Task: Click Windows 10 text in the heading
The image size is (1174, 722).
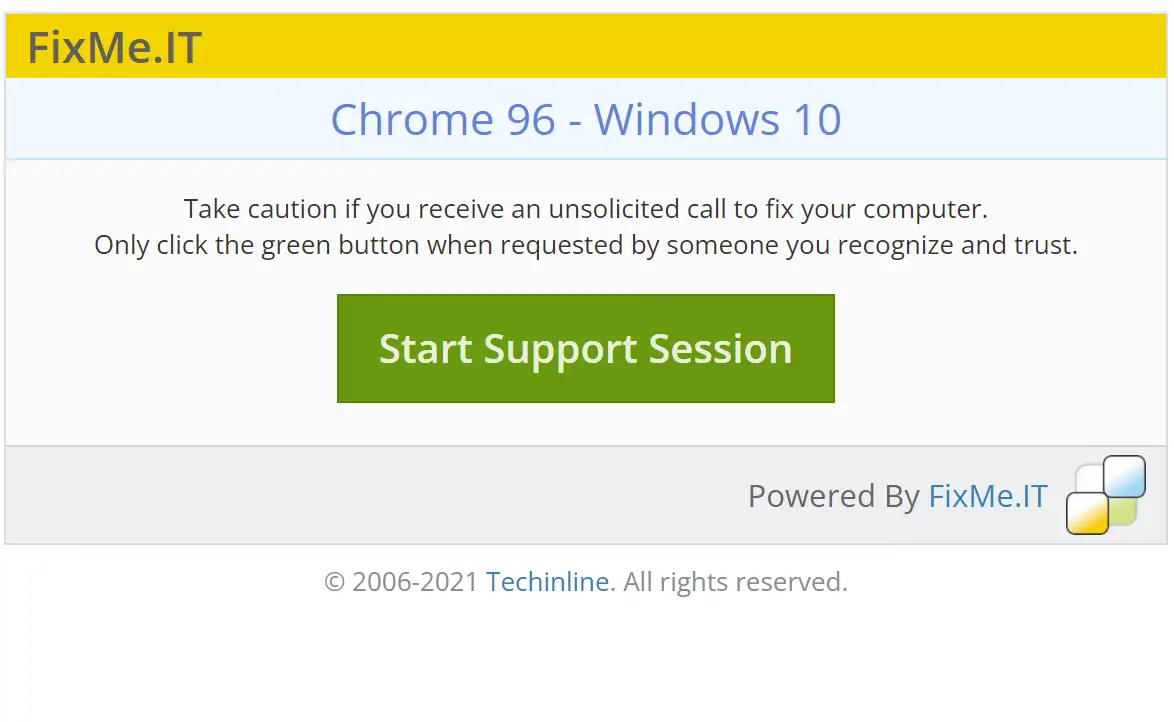Action: tap(718, 120)
